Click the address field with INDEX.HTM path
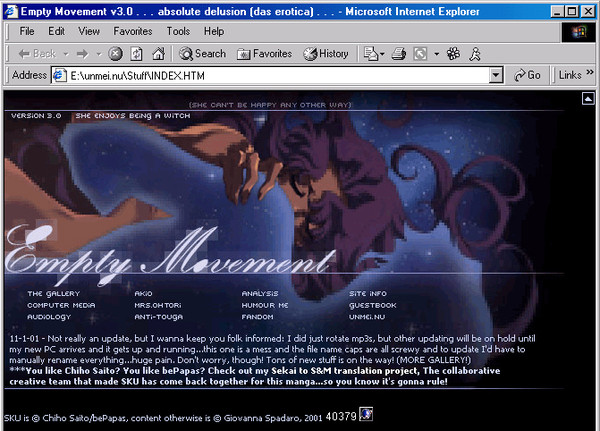600x431 pixels. pos(270,75)
